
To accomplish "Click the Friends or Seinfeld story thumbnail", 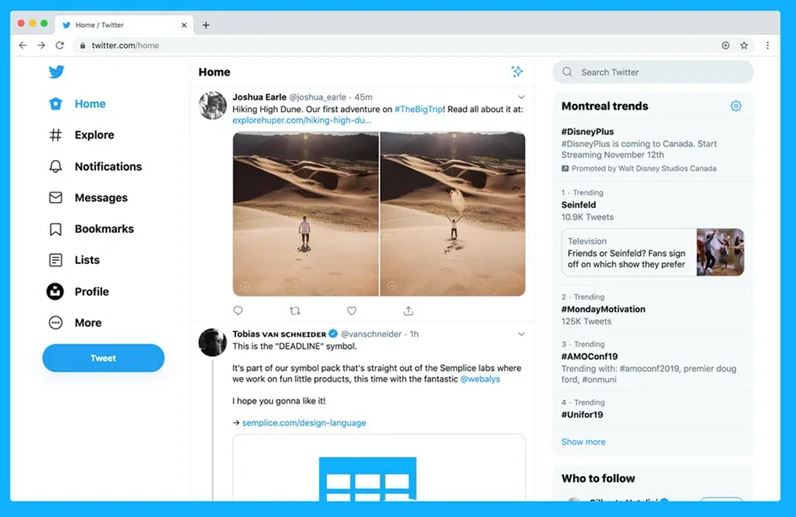I will click(720, 252).
